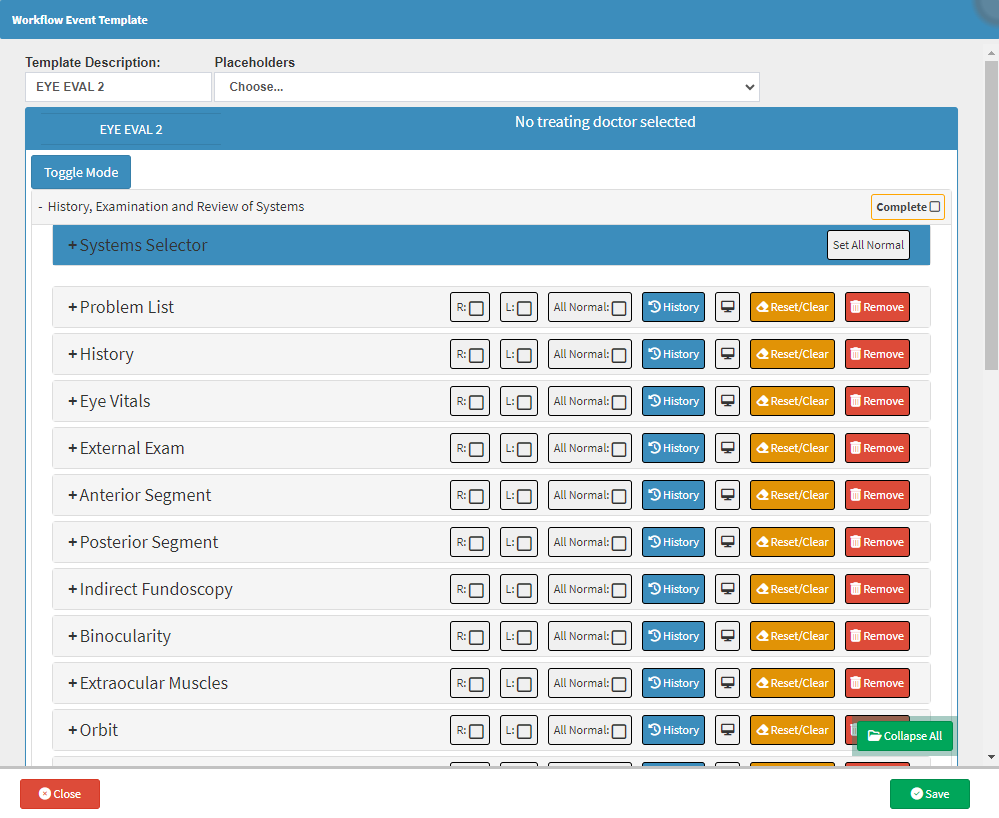Select the EYE EVAL 2 tab

131,130
